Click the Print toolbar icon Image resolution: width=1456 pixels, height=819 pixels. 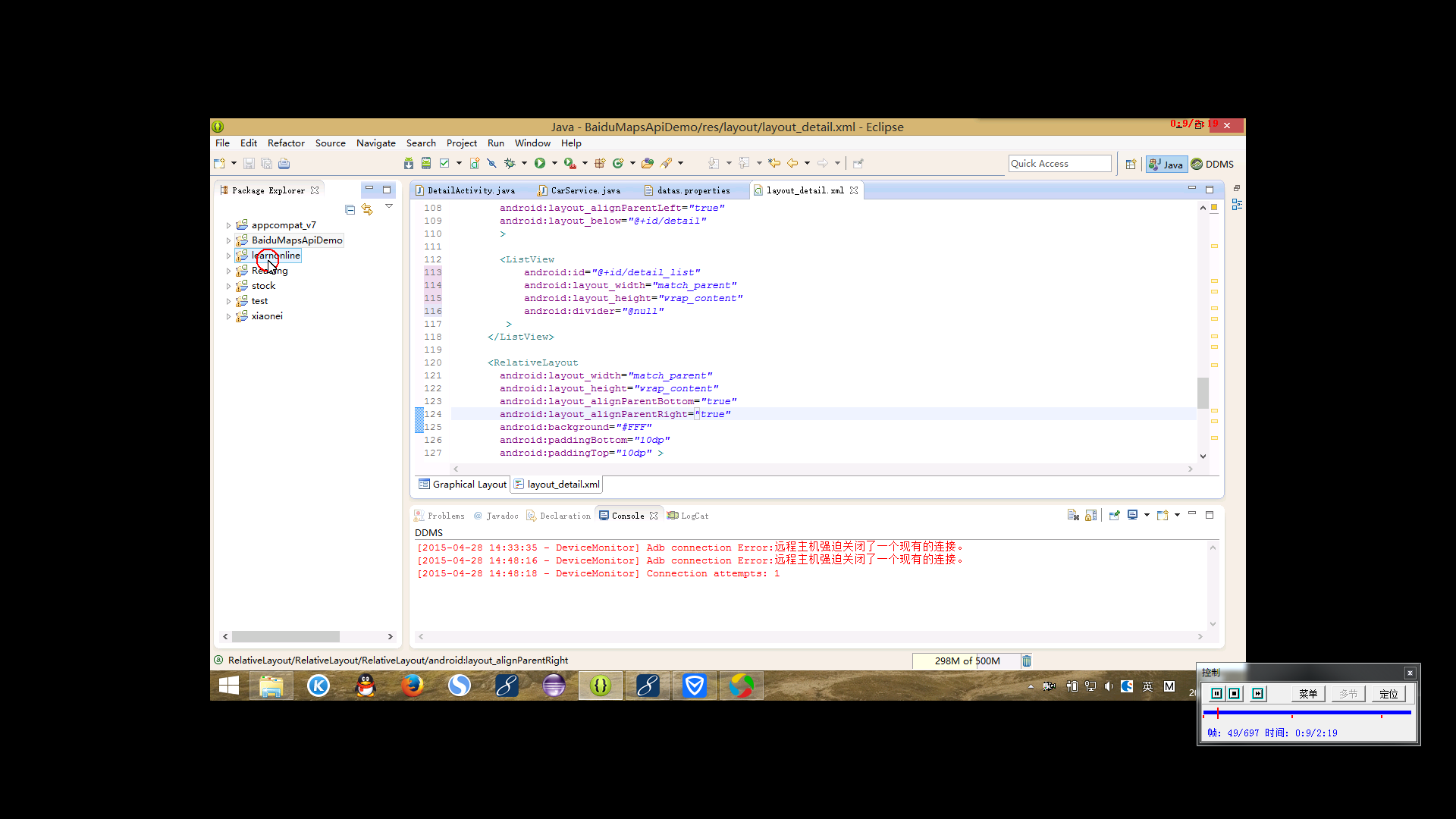(284, 163)
